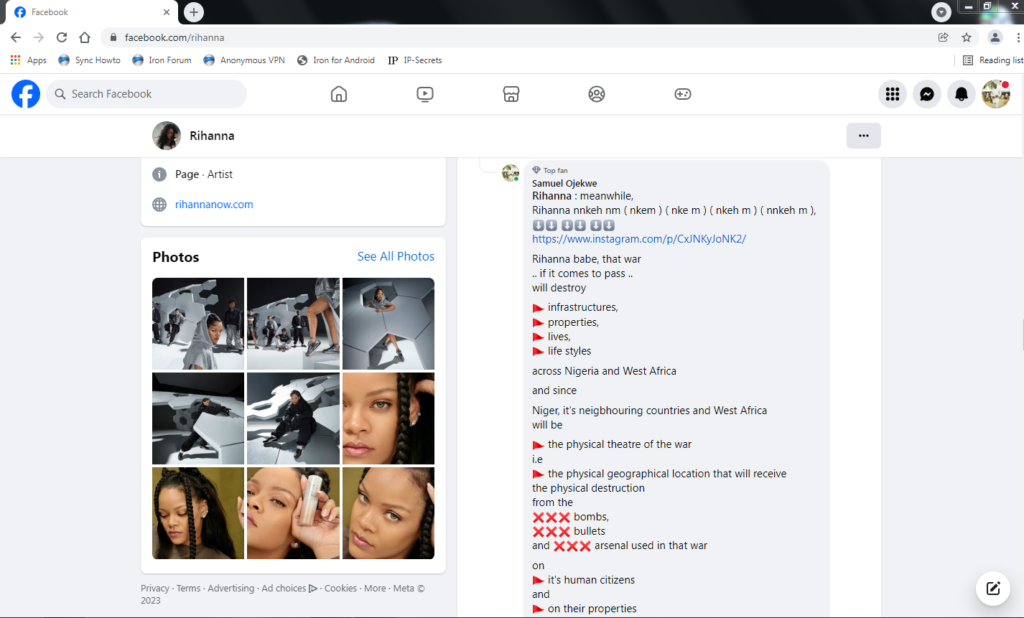Click See All Photos
The width and height of the screenshot is (1024, 618).
396,257
